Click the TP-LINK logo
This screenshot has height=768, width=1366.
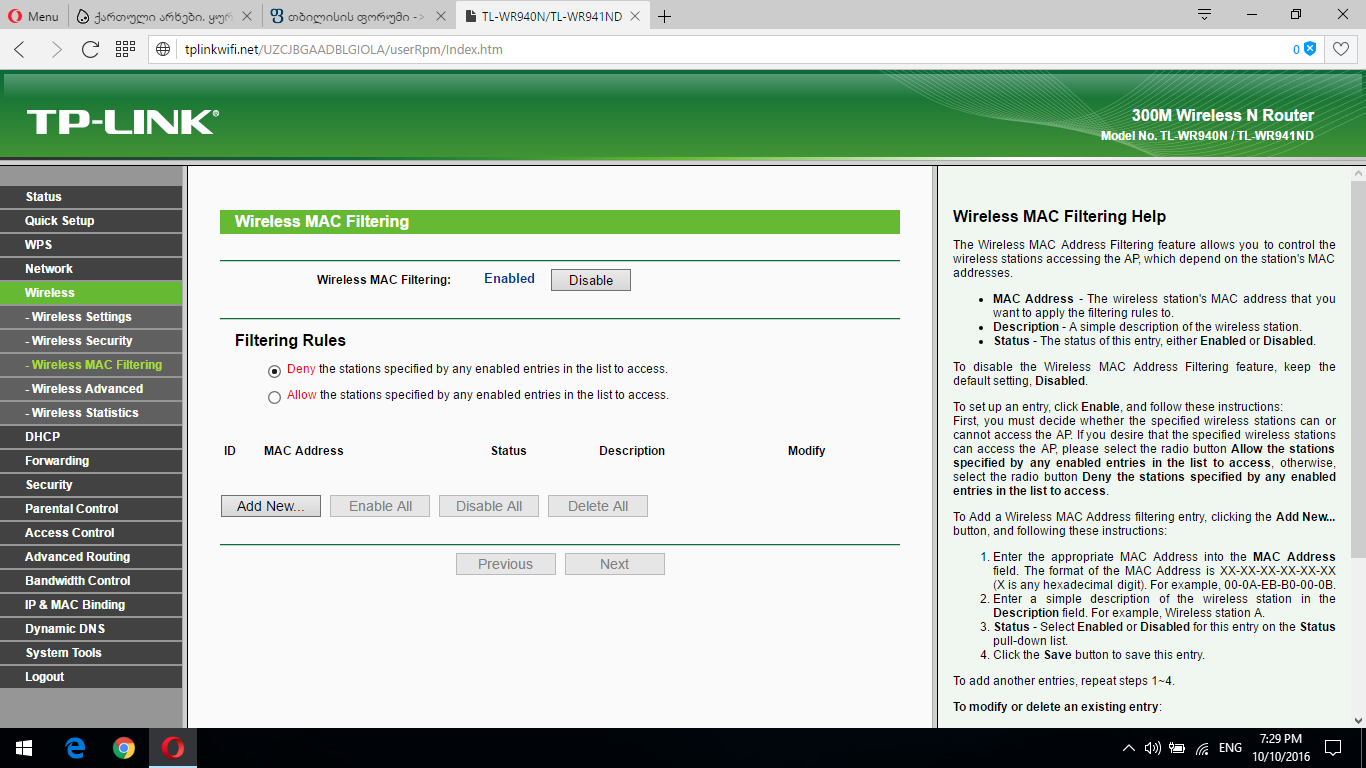(x=122, y=122)
